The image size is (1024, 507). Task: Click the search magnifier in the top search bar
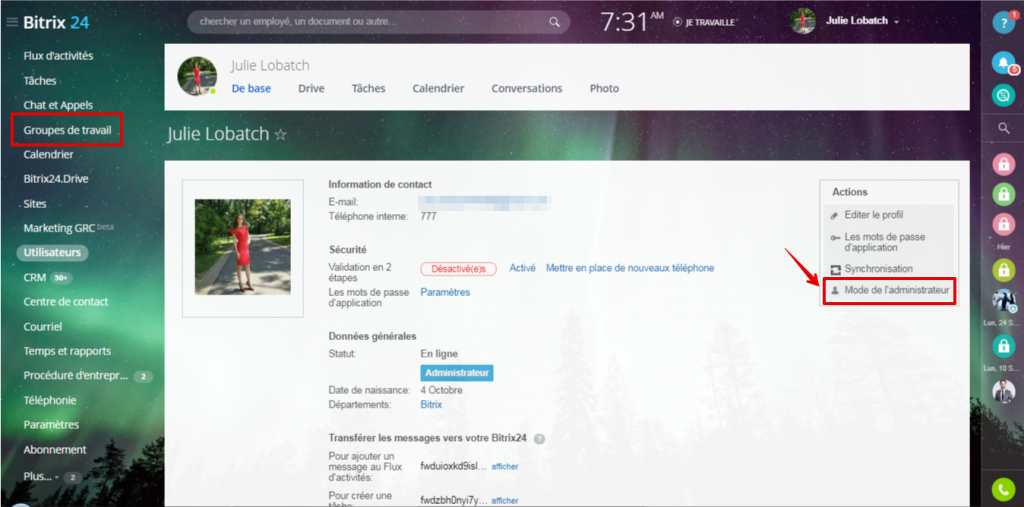coord(554,22)
